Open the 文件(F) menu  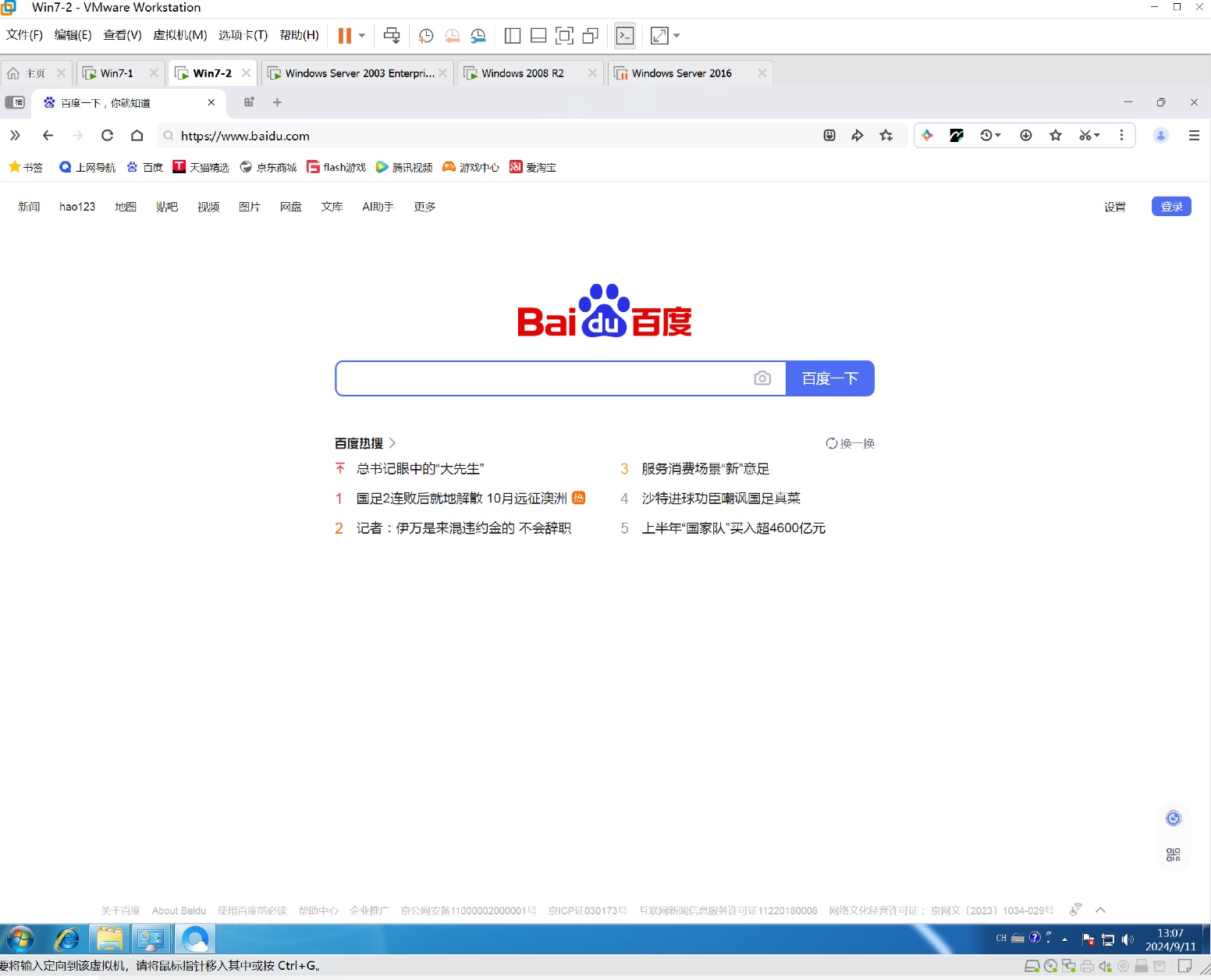24,35
